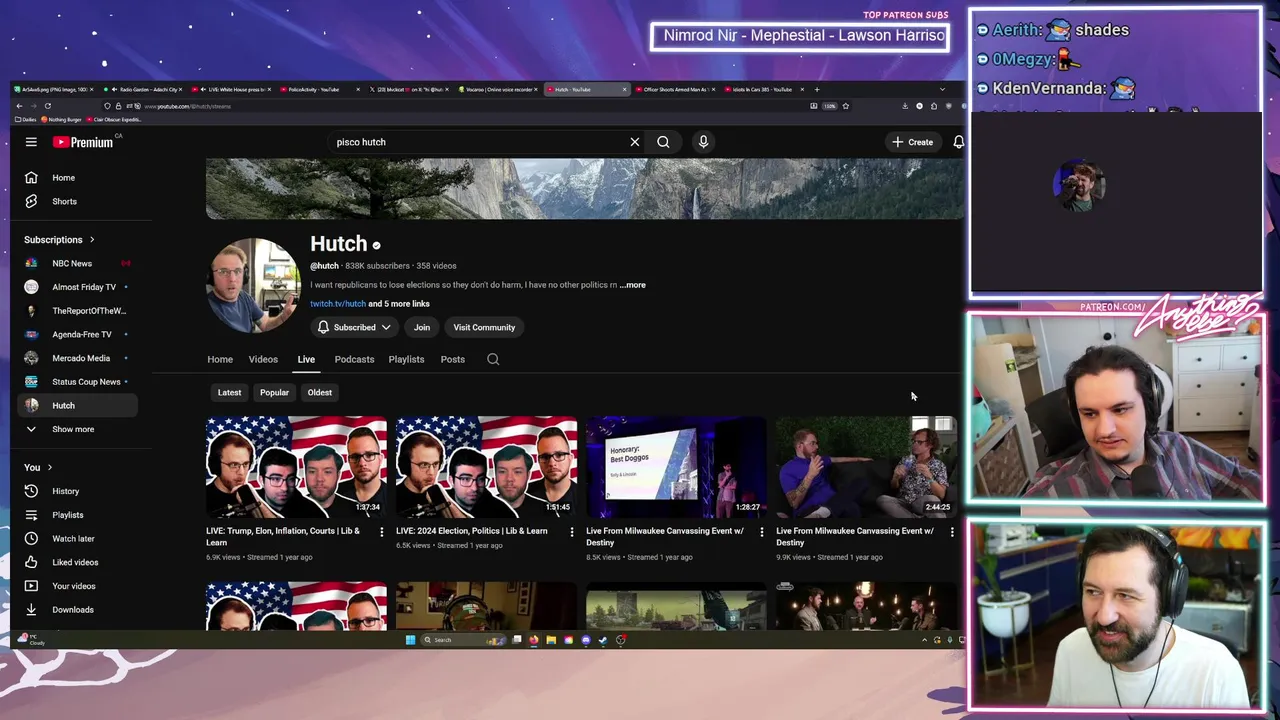List all browser tabs dropdown arrow

941,90
